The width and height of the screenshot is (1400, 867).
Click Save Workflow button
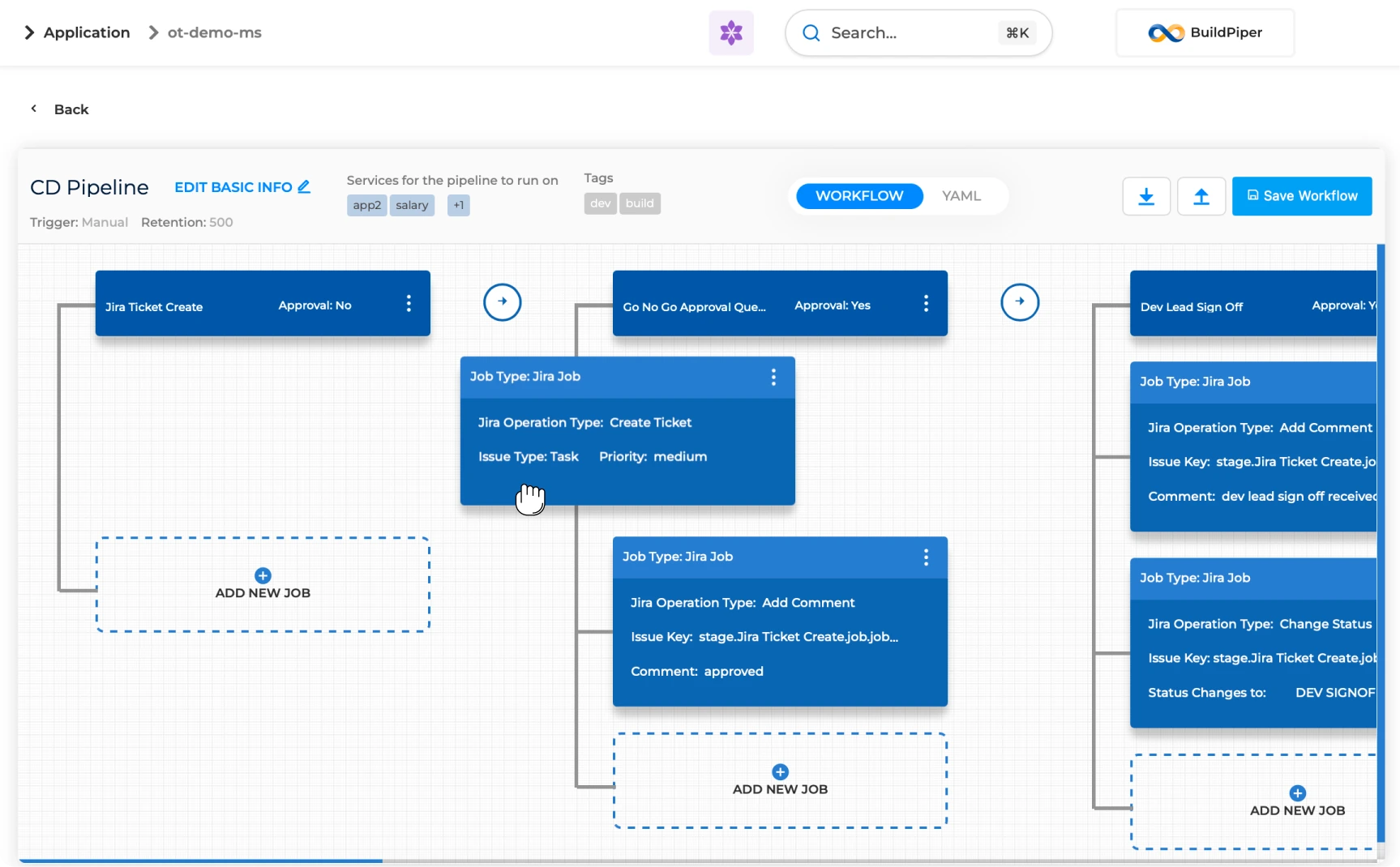pos(1302,196)
